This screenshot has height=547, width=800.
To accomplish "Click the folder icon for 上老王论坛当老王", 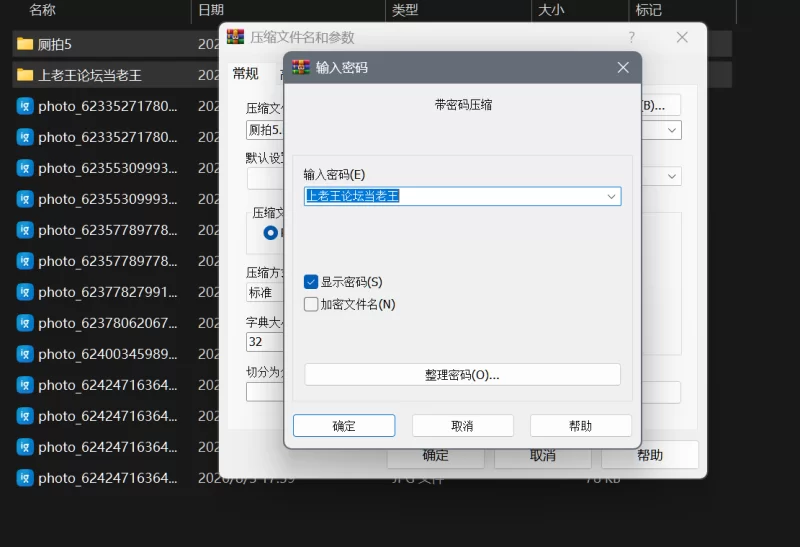I will coord(25,75).
